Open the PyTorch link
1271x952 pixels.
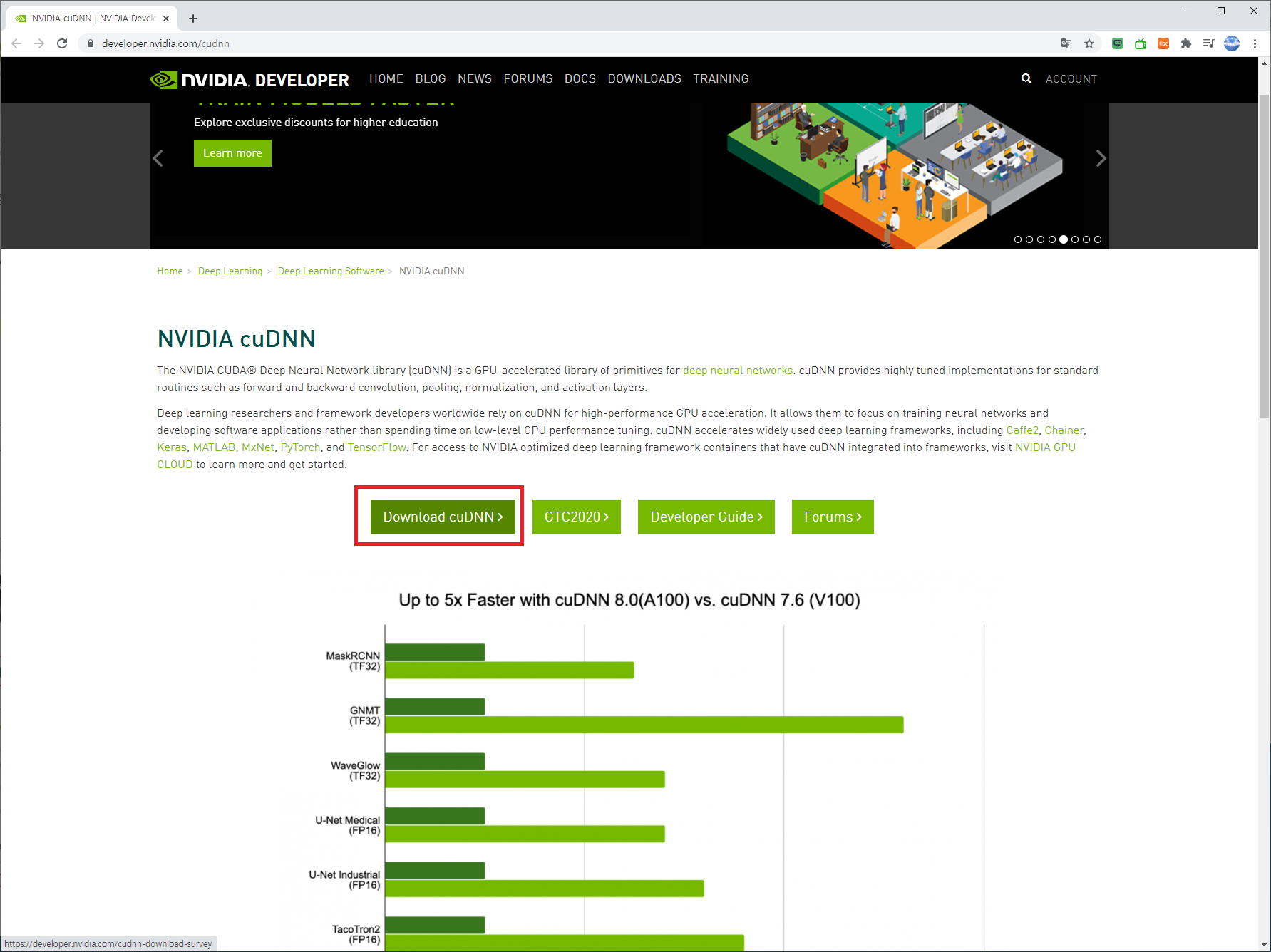click(300, 447)
